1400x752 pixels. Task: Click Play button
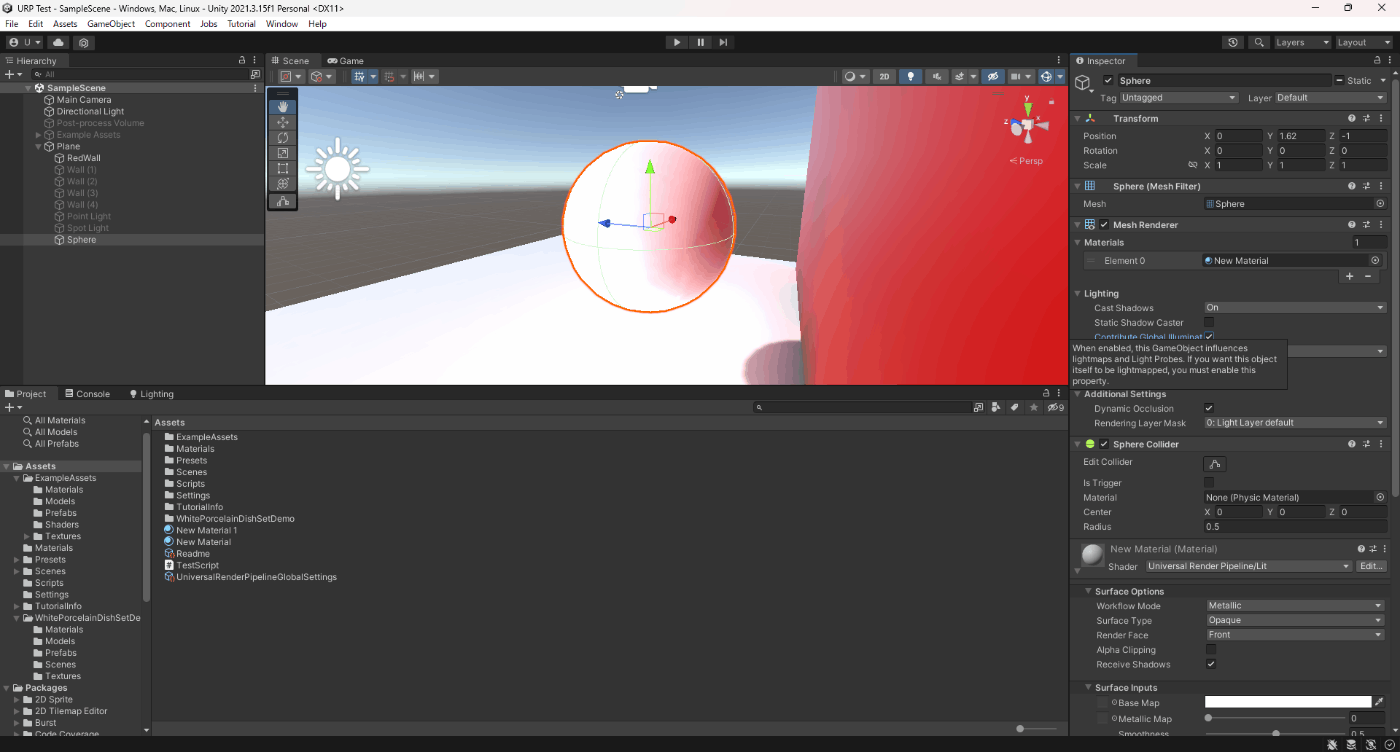point(677,43)
